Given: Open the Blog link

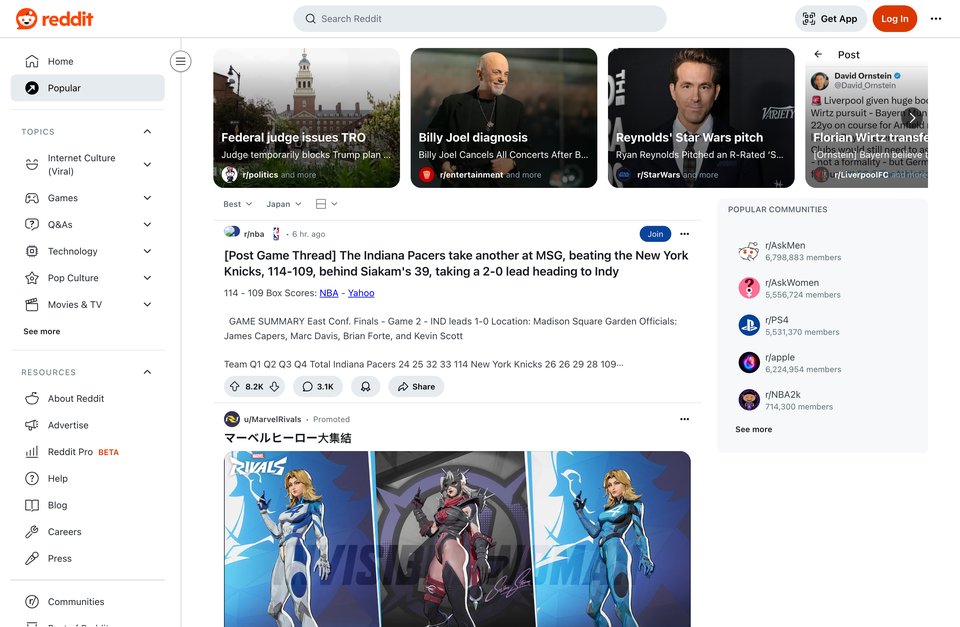Looking at the screenshot, I should click(88, 505).
